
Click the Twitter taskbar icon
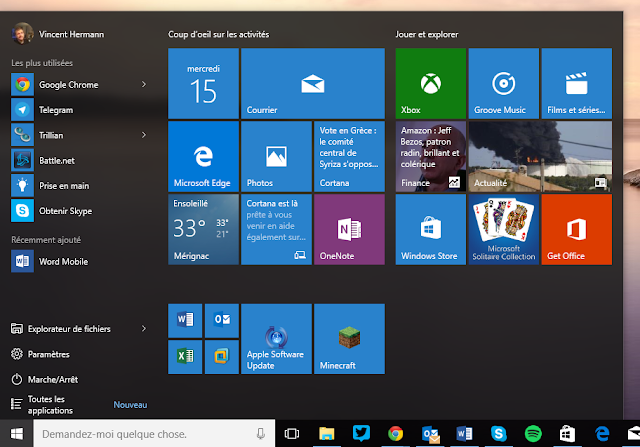click(x=361, y=434)
